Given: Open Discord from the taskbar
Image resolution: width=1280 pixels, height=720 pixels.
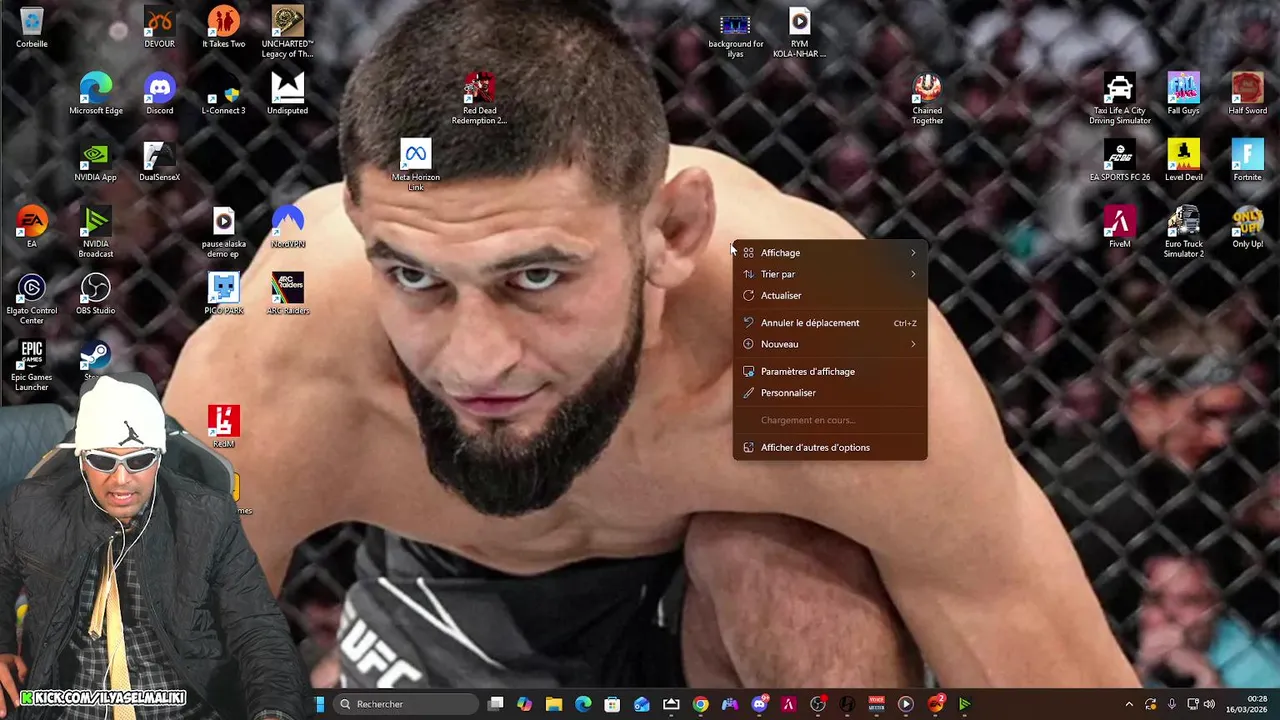Looking at the screenshot, I should 760,704.
